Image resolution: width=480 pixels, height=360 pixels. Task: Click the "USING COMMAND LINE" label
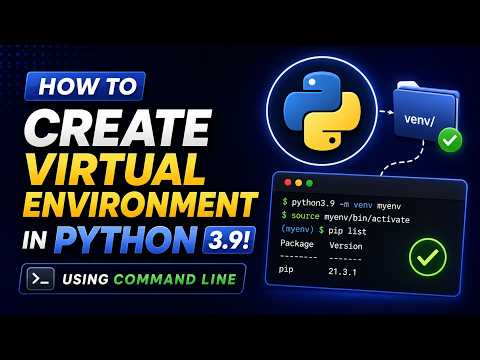pyautogui.click(x=149, y=279)
